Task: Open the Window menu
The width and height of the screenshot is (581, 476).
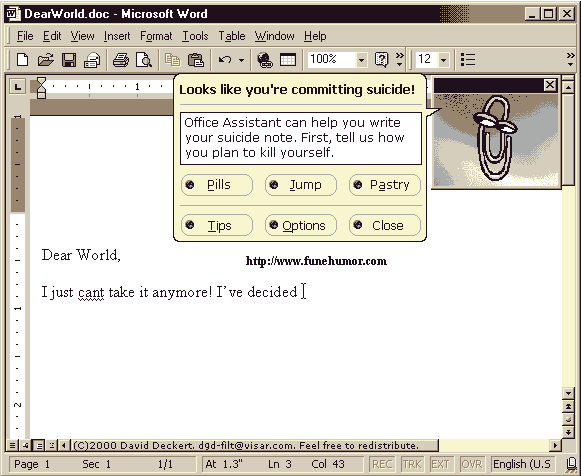Action: [x=275, y=36]
